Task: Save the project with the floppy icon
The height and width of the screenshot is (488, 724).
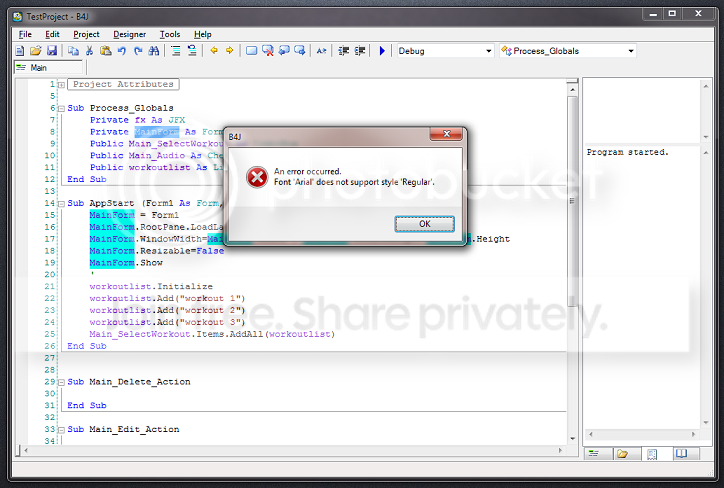Action: click(x=52, y=51)
